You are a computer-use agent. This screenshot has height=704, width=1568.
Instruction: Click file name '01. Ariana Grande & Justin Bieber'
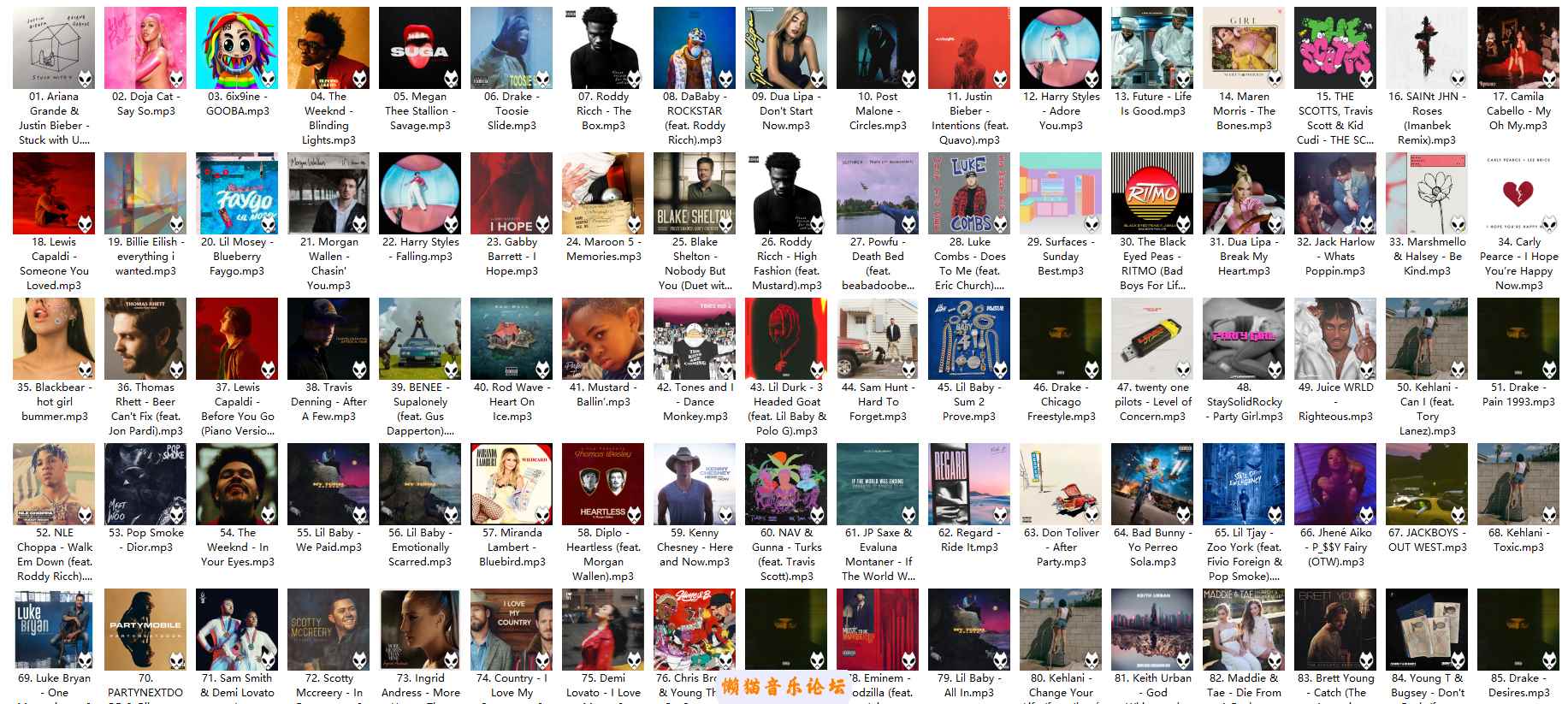(54, 118)
